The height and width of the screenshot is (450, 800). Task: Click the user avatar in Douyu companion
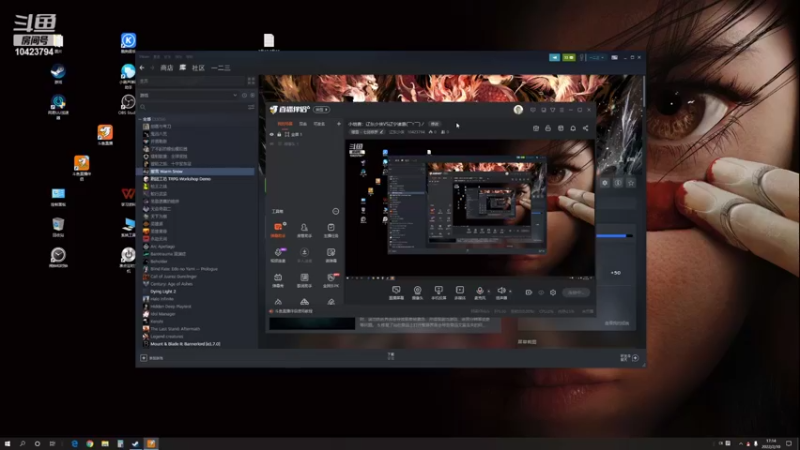coord(518,109)
